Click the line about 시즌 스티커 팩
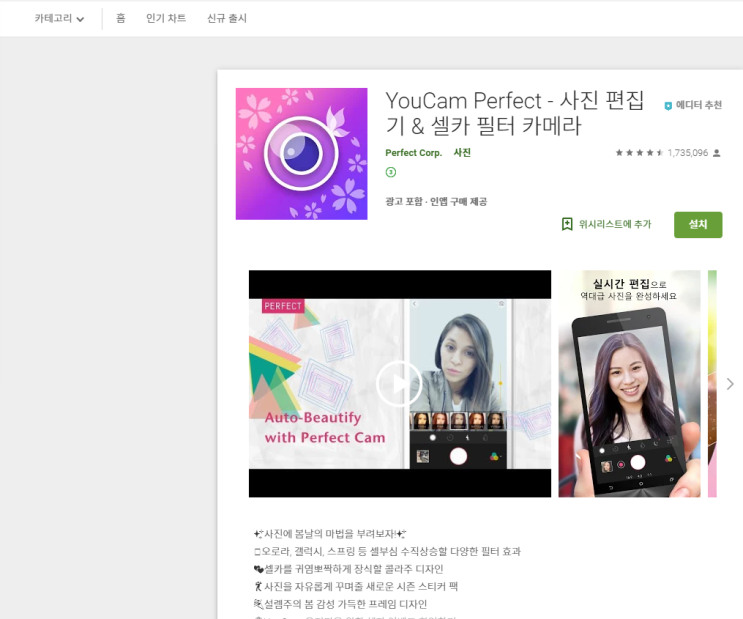Viewport: 743px width, 619px height. click(x=356, y=586)
